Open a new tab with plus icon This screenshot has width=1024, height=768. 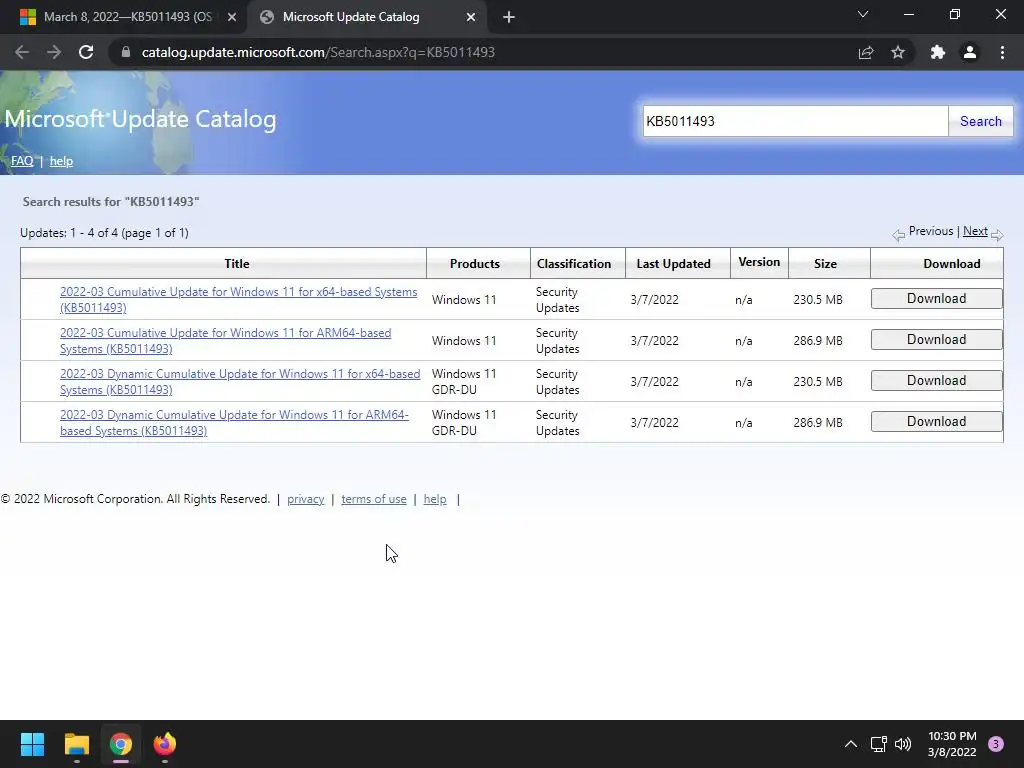(x=509, y=17)
